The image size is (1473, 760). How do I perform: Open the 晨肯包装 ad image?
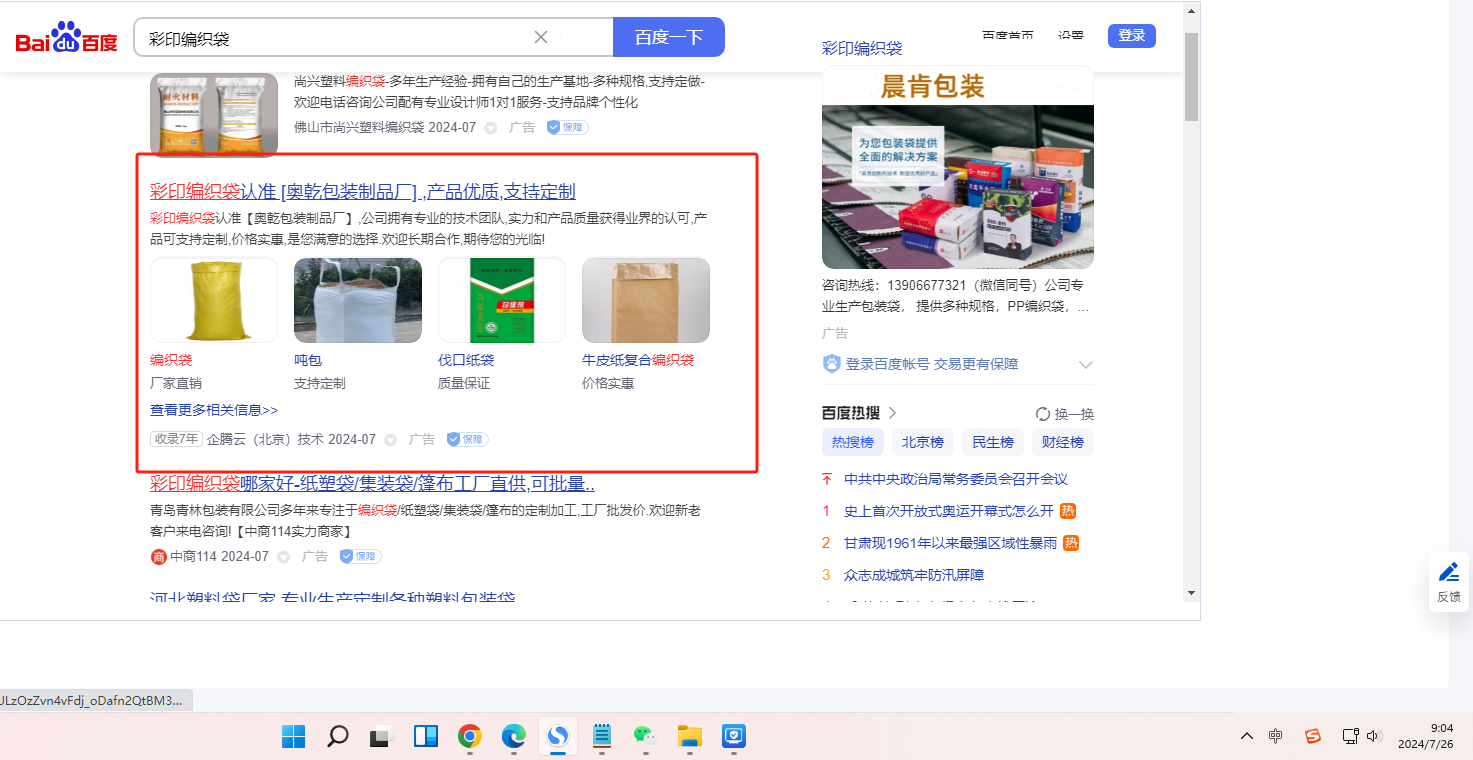click(958, 167)
